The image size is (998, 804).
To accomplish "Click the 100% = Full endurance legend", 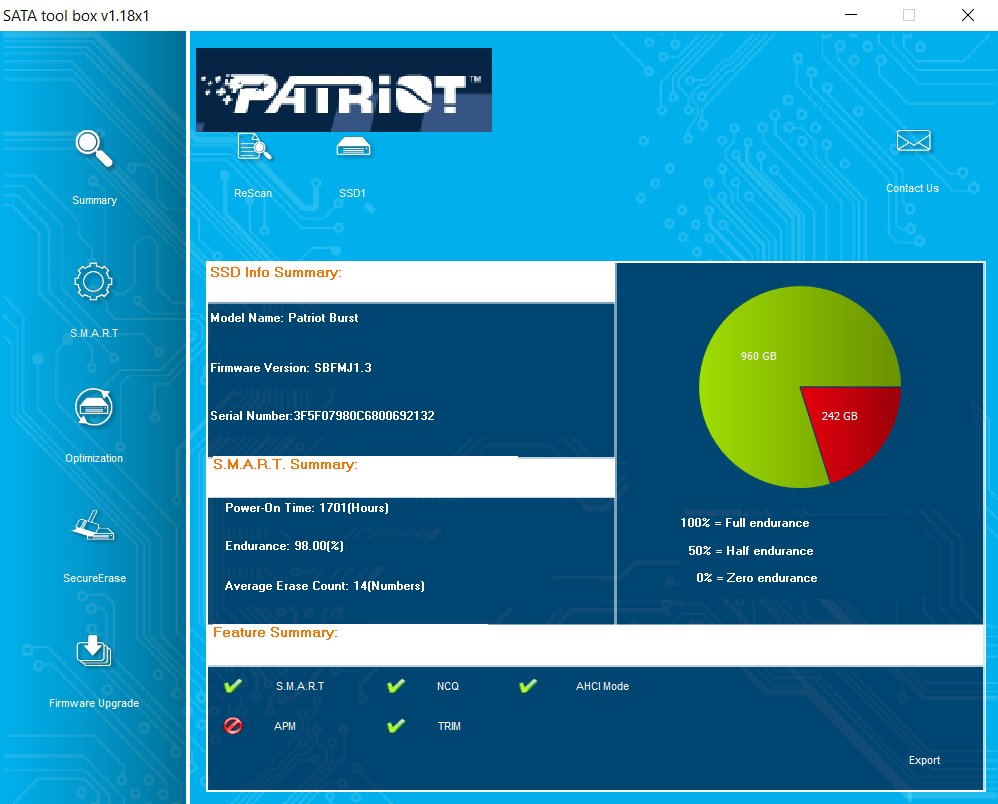I will click(745, 523).
